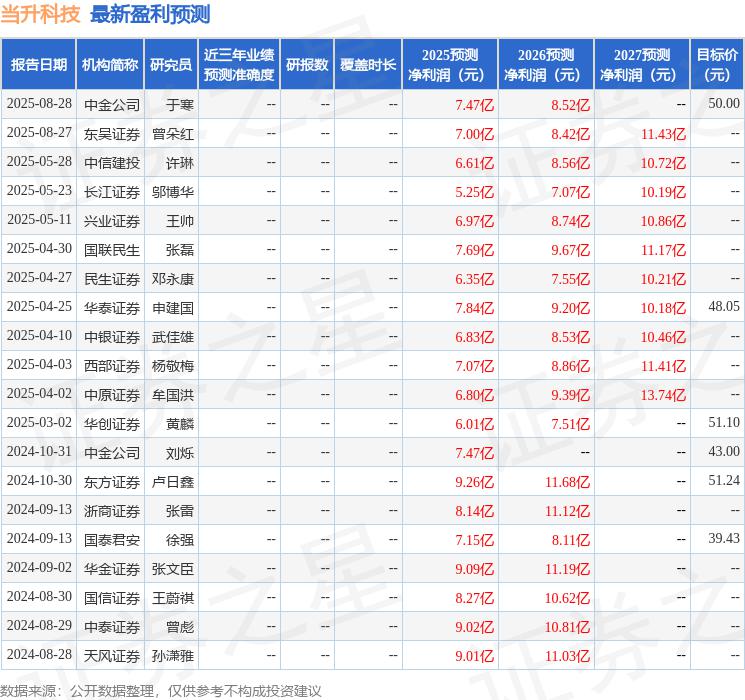This screenshot has width=745, height=700.
Task: Click the 10.62亿 forecast value
Action: click(567, 598)
